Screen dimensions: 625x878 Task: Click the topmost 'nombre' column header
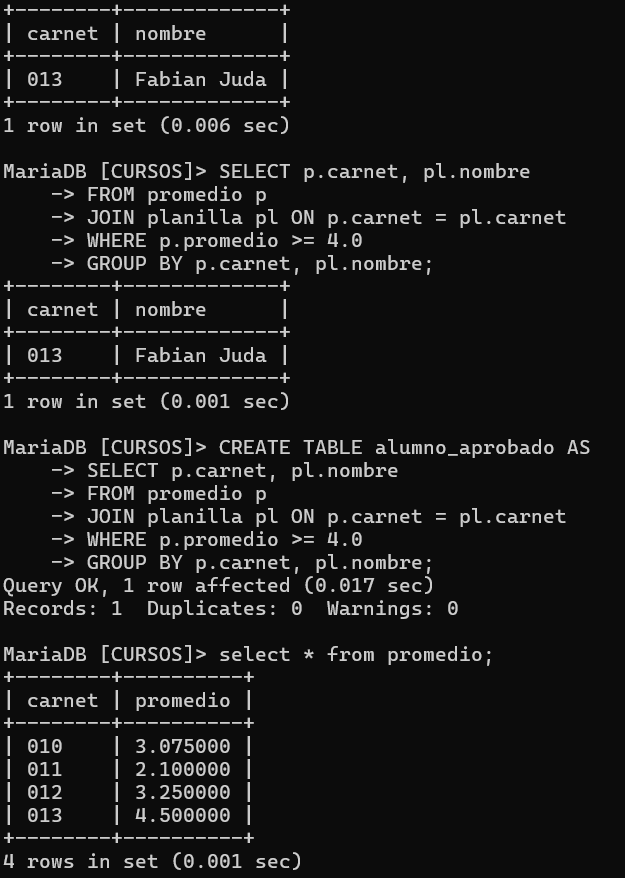(x=170, y=34)
